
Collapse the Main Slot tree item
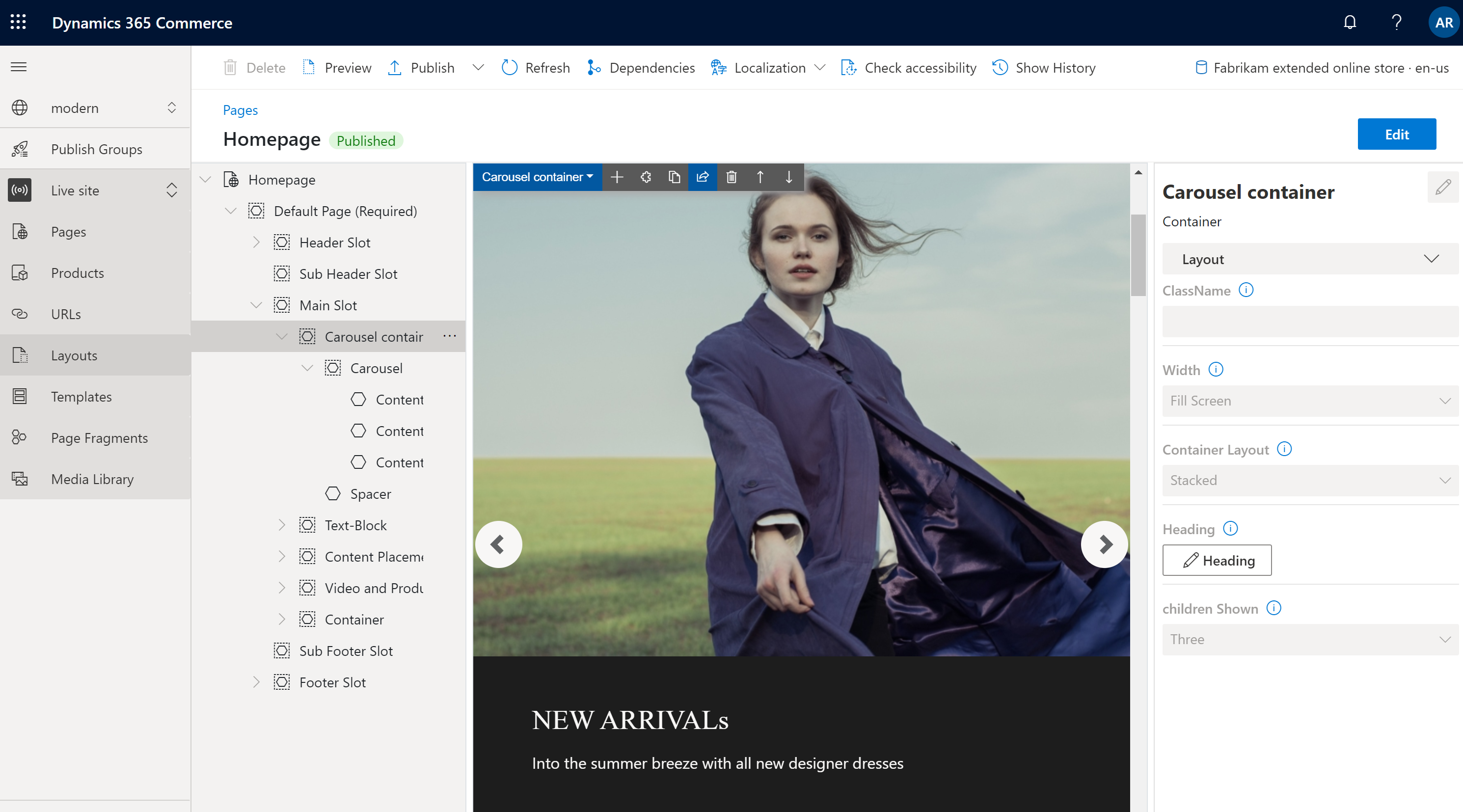coord(258,304)
